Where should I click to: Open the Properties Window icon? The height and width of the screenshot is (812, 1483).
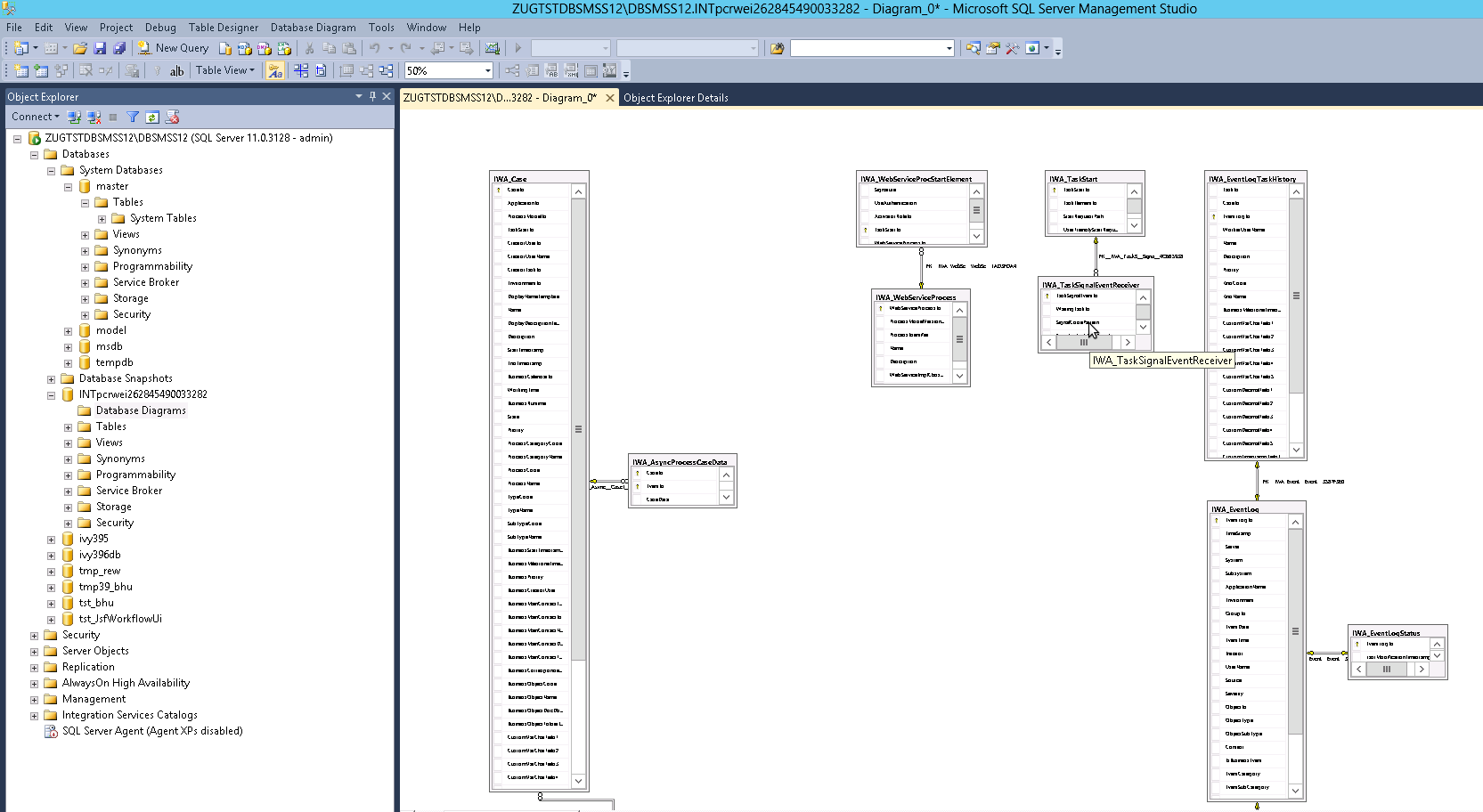pyautogui.click(x=993, y=48)
